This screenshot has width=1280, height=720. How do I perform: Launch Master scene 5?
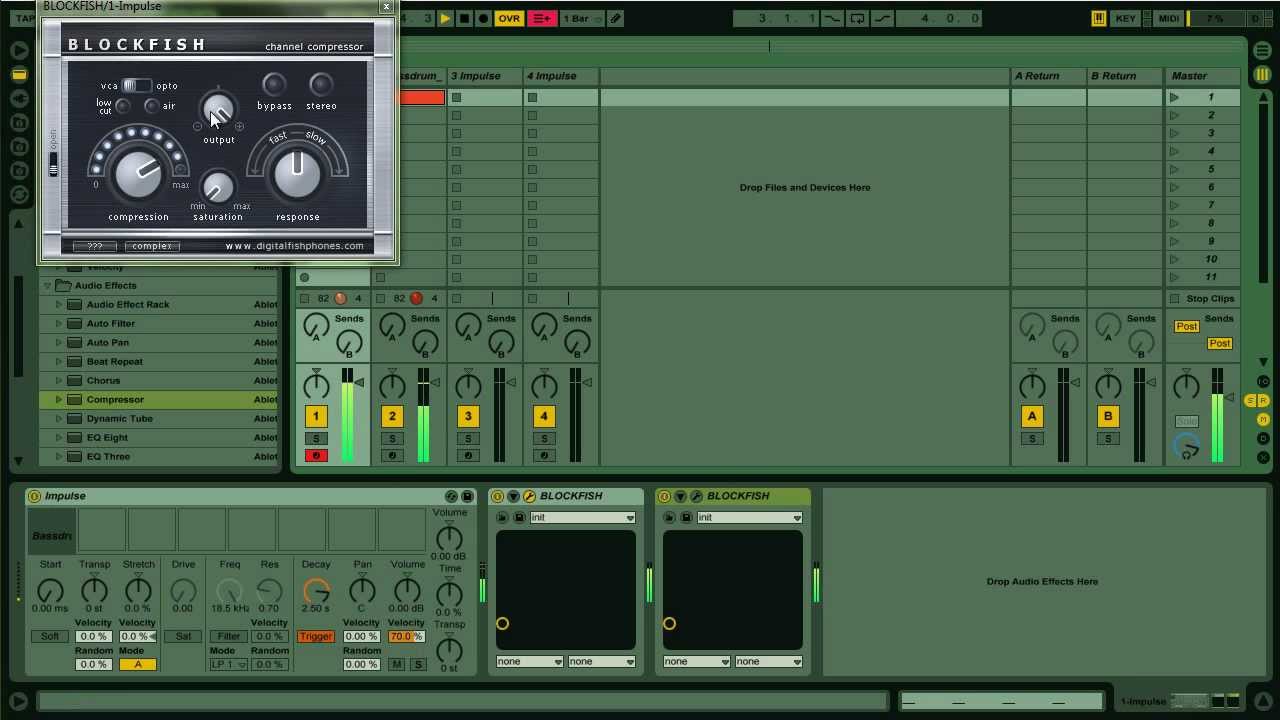pos(1174,170)
